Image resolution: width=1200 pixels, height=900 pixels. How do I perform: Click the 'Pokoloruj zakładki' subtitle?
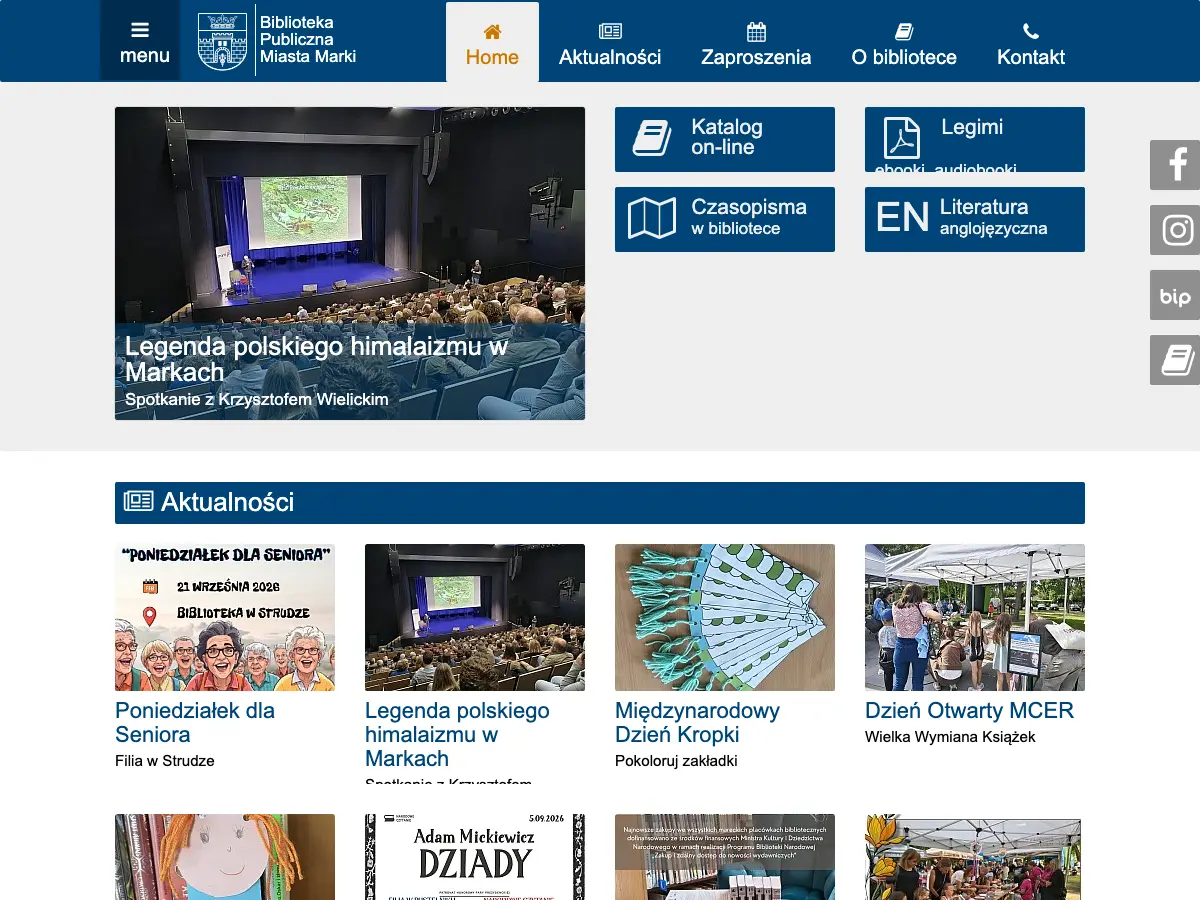676,760
